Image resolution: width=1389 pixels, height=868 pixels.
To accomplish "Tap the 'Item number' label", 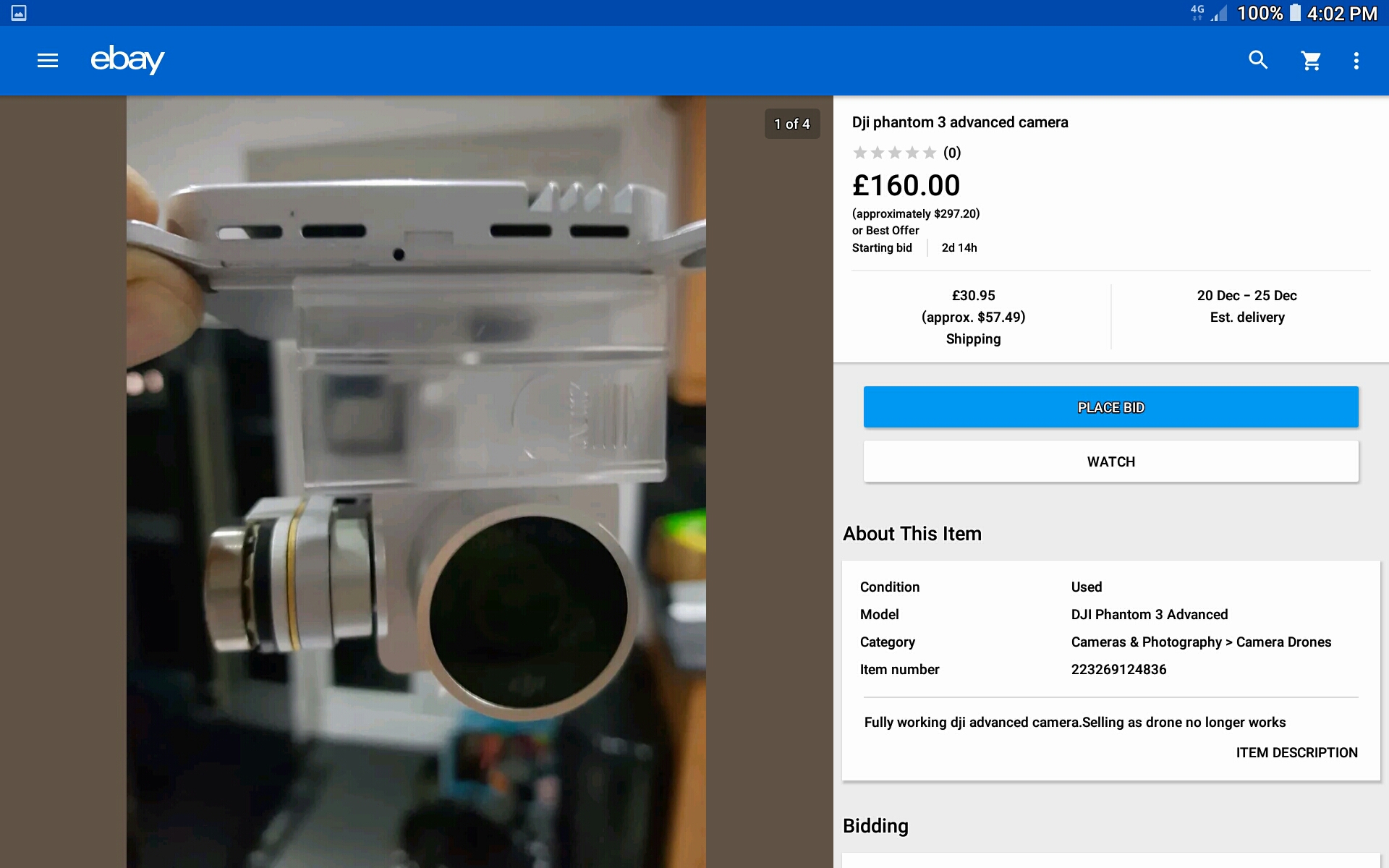I will click(900, 669).
